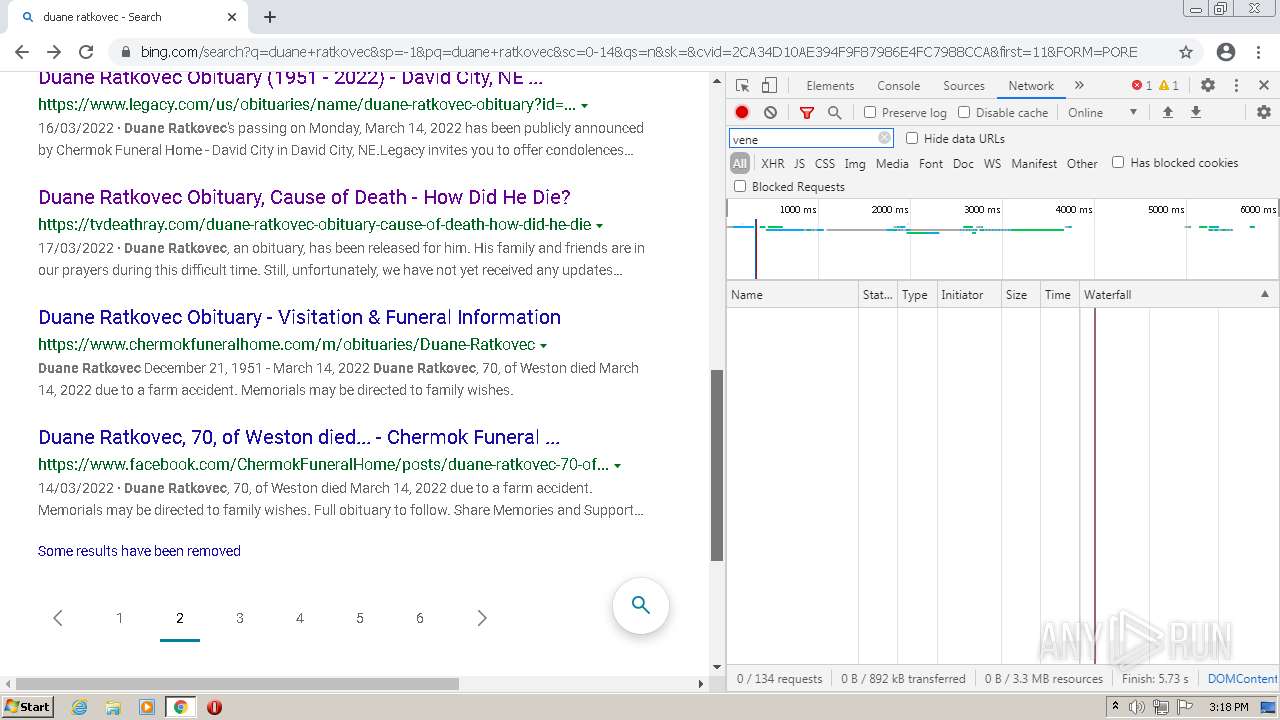The height and width of the screenshot is (720, 1280).
Task: Bookmark this page with the star
Action: click(x=1186, y=52)
